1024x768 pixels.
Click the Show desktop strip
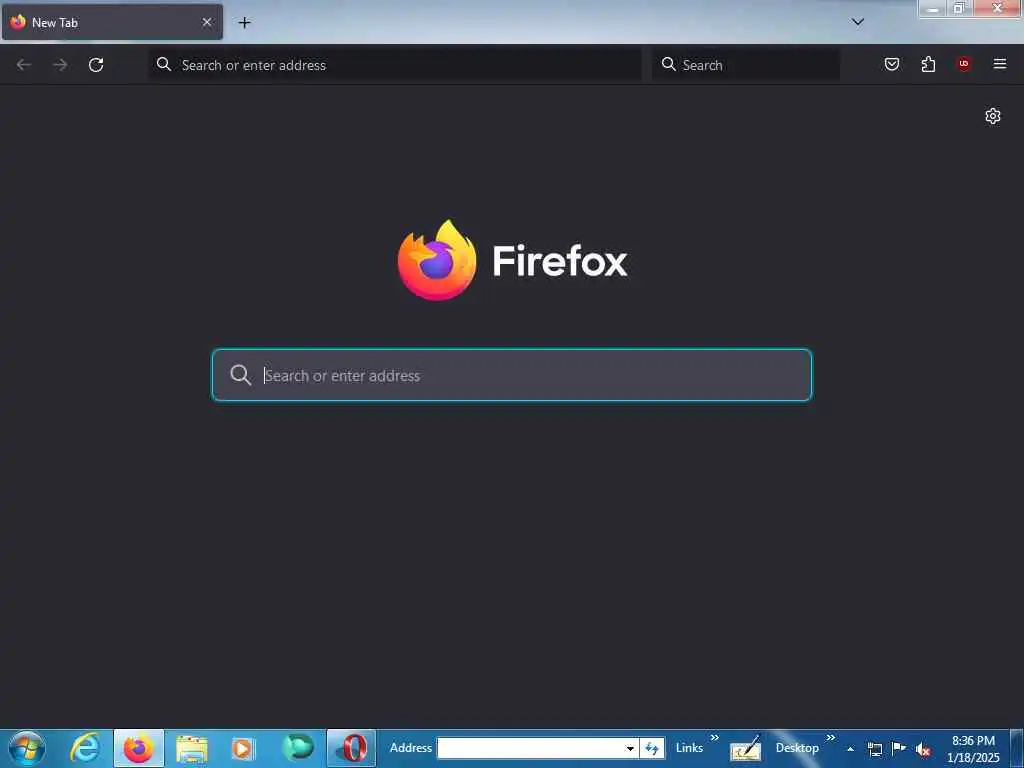point(1017,748)
